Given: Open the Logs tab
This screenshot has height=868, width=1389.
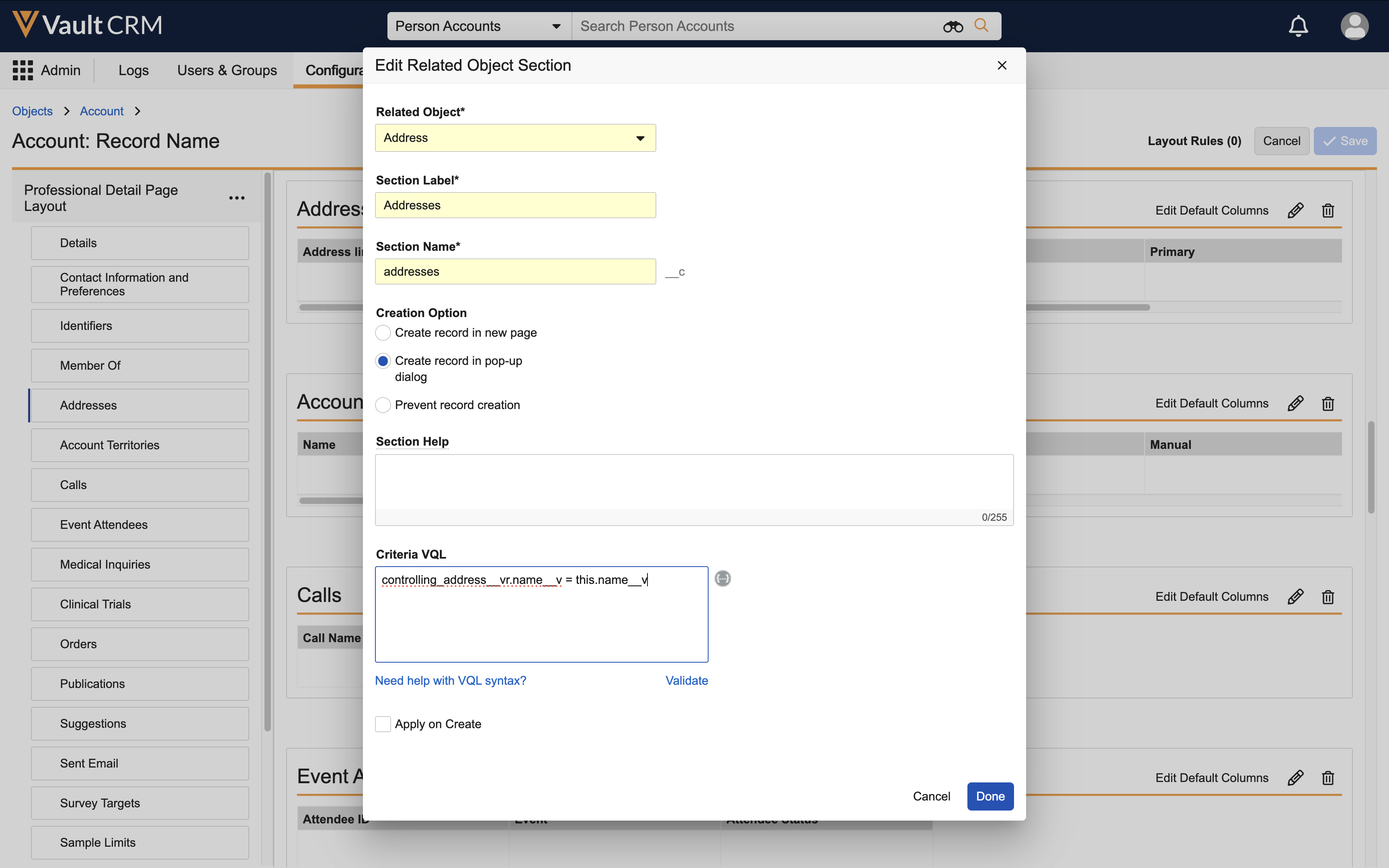Looking at the screenshot, I should coord(133,70).
